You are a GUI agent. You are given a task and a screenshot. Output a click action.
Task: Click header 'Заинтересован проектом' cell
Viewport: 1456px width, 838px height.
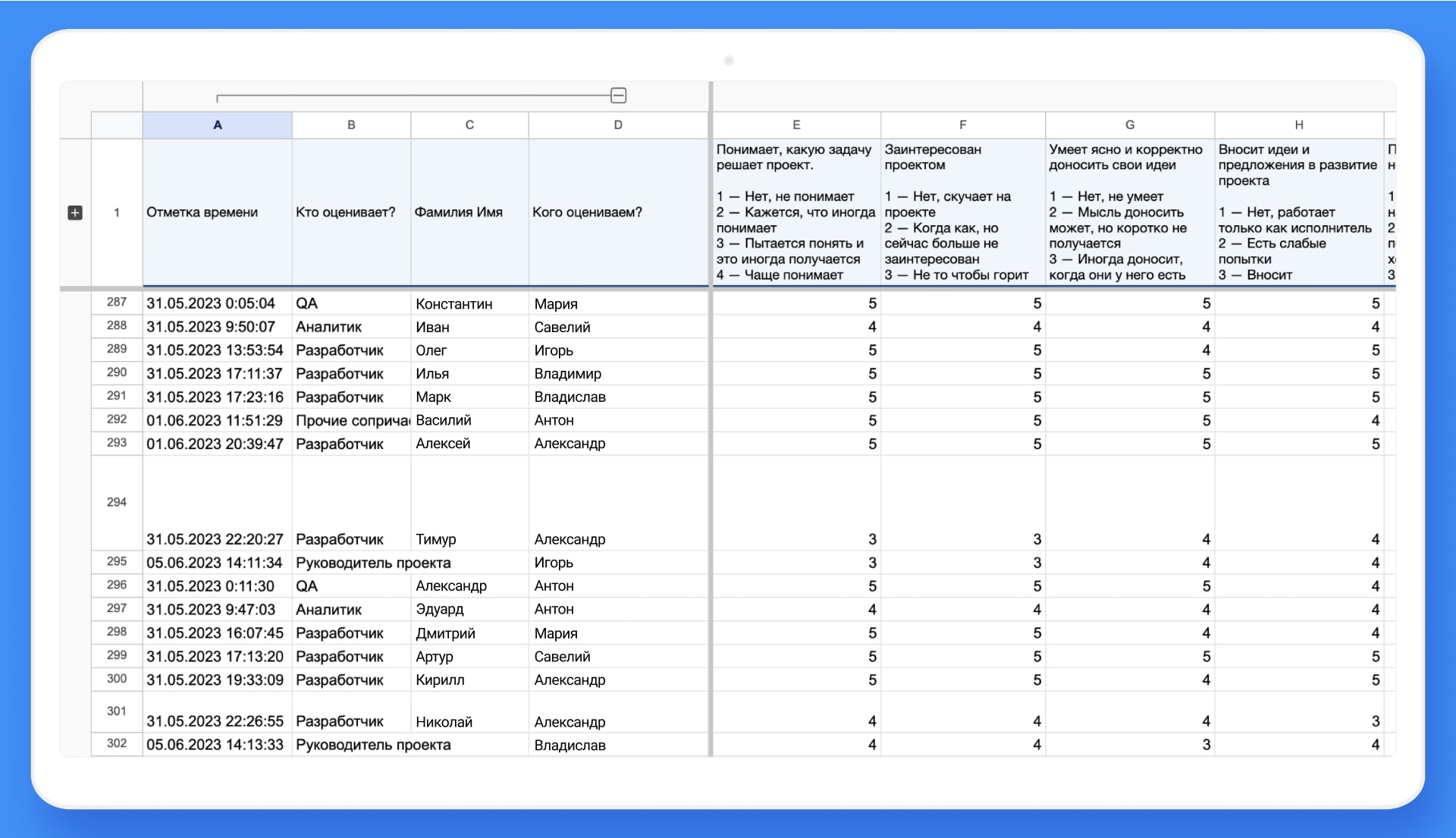[963, 212]
